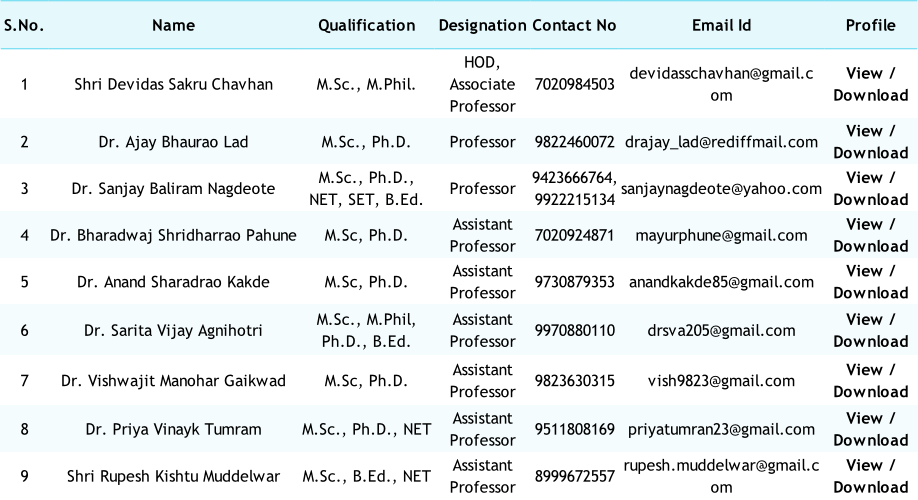This screenshot has height=500, width=918.
Task: Select the email mayurphune@gmail.com
Action: (721, 236)
